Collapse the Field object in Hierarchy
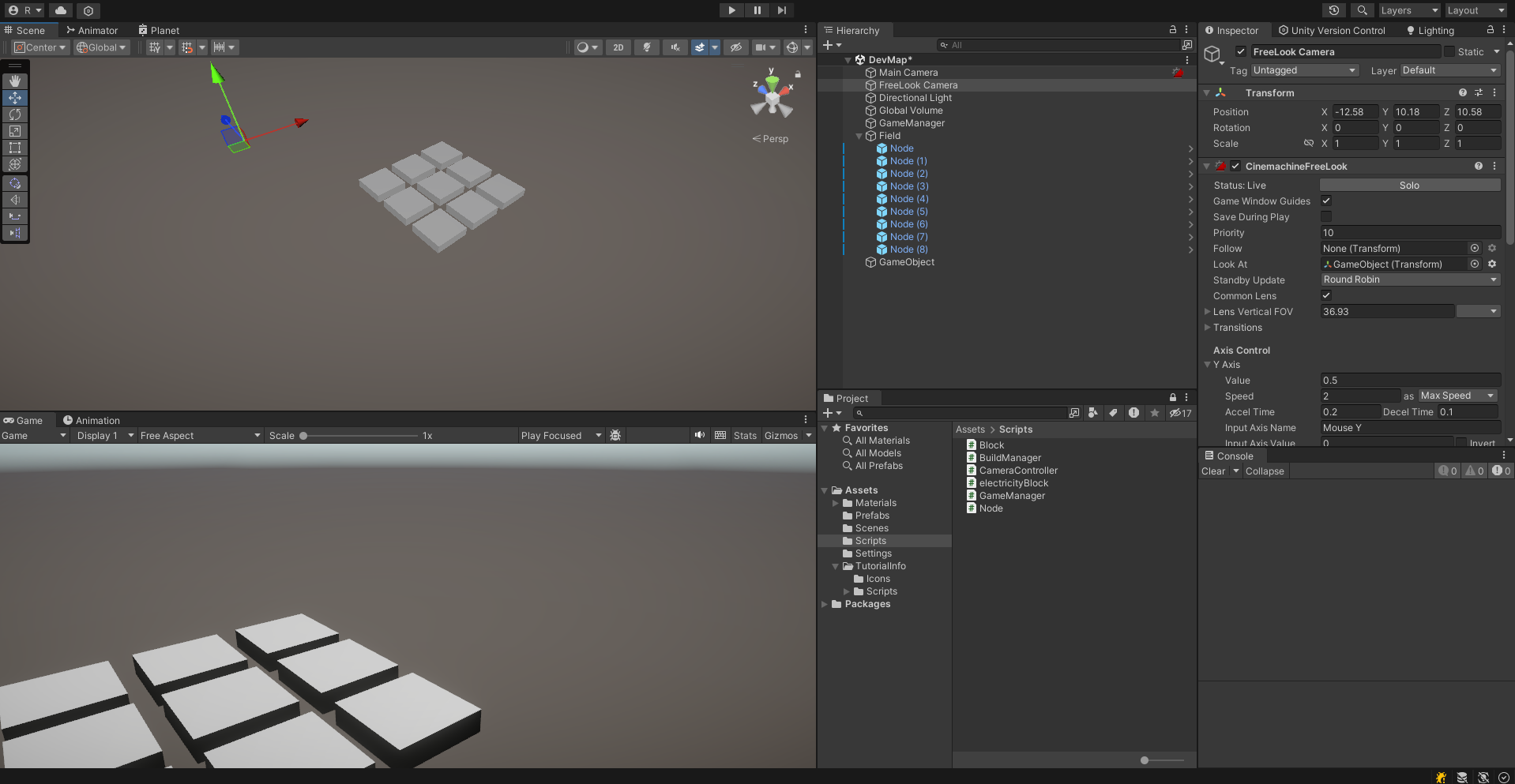The height and width of the screenshot is (784, 1515). coord(859,136)
